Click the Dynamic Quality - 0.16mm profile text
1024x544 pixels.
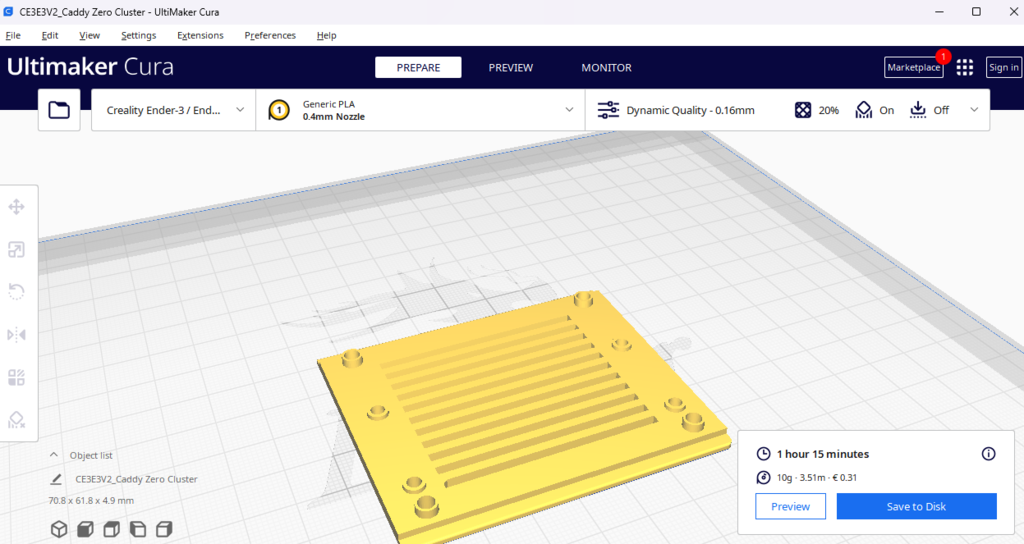point(690,110)
